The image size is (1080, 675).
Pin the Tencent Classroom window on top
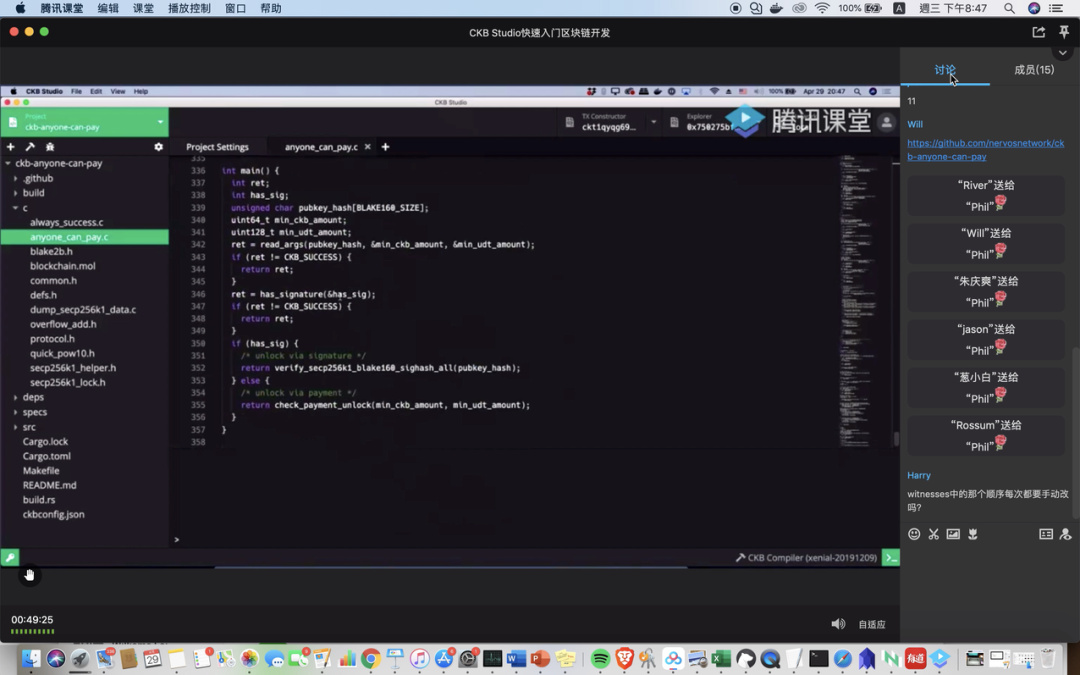pyautogui.click(x=1064, y=32)
